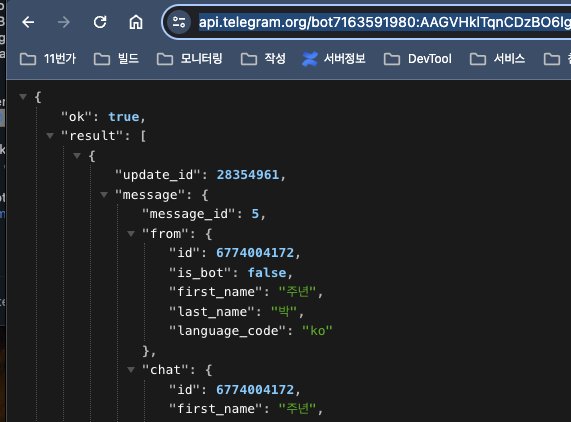Collapse the "result" array triangle
Viewport: 571px width, 422px height.
click(50, 136)
